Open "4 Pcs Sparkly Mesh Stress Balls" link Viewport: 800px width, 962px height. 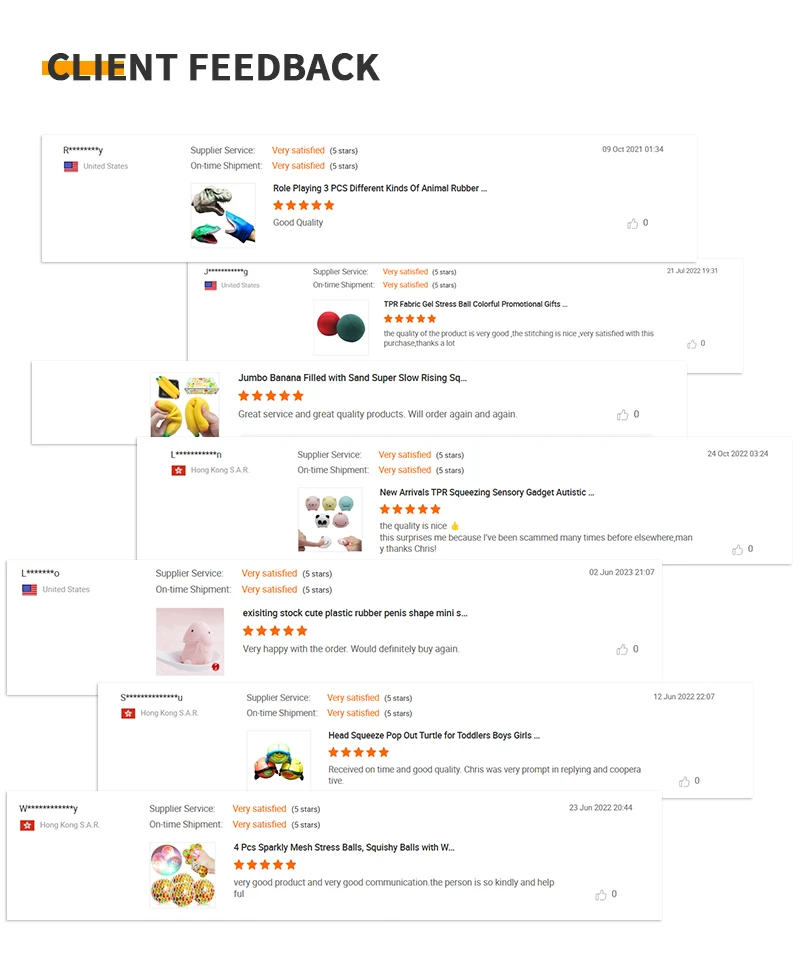click(x=344, y=847)
